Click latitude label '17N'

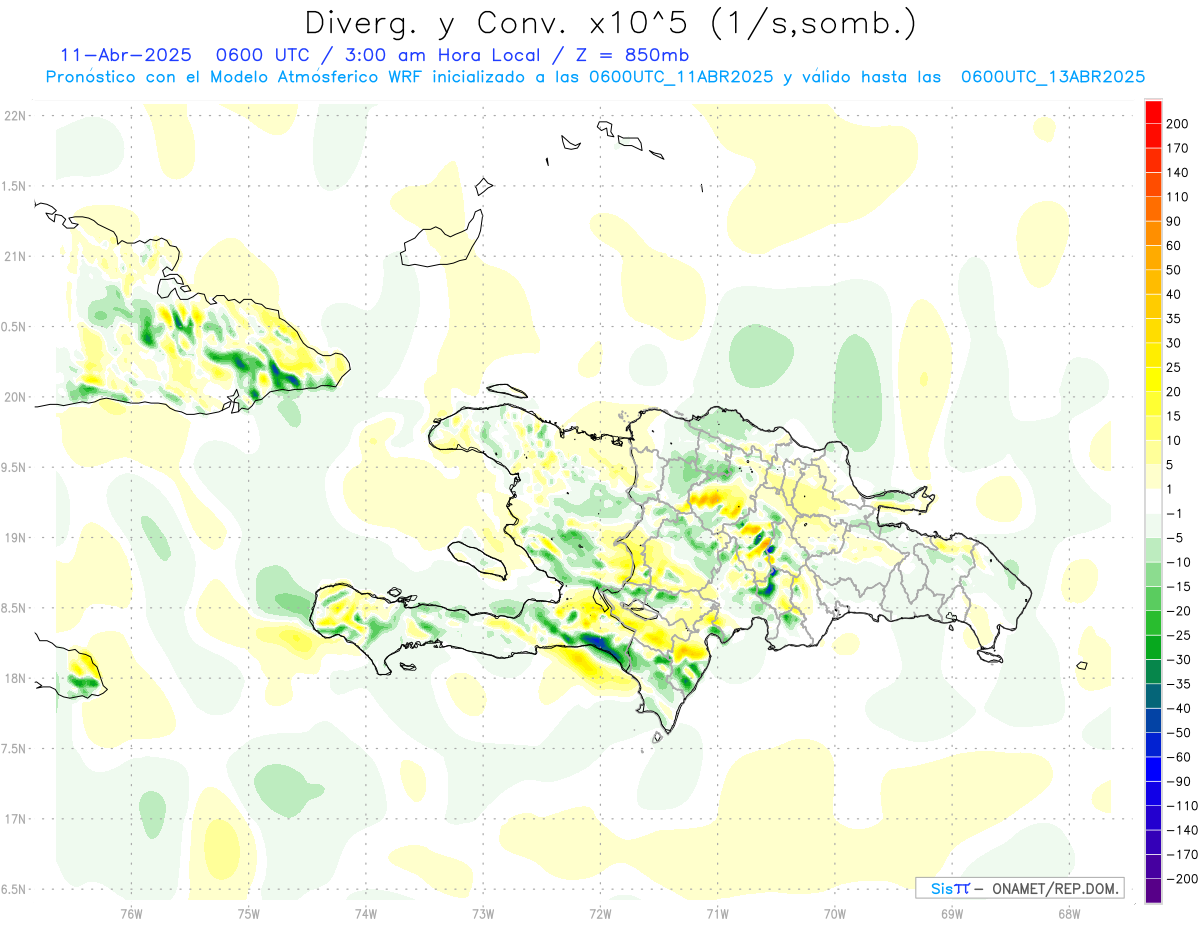(x=15, y=819)
